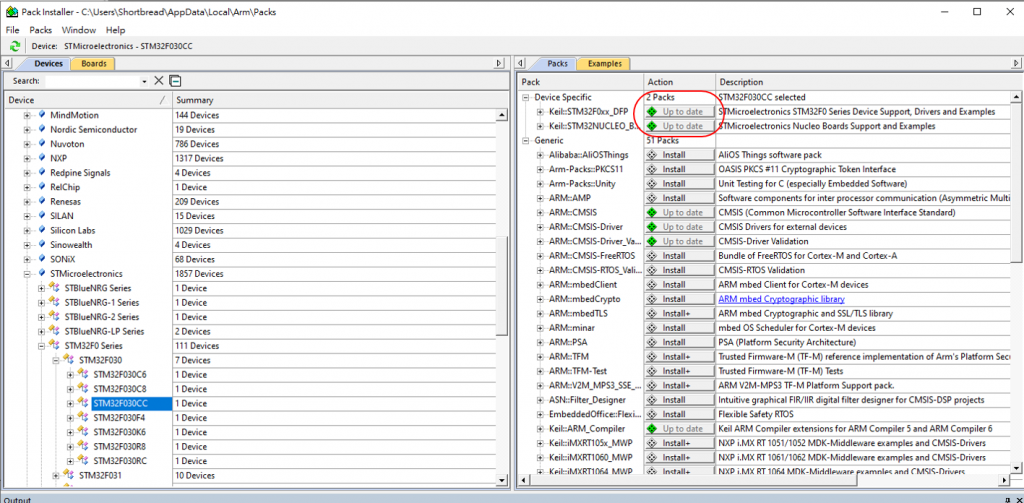This screenshot has height=503, width=1024.
Task: Collapse the Device Specific group
Action: click(526, 97)
